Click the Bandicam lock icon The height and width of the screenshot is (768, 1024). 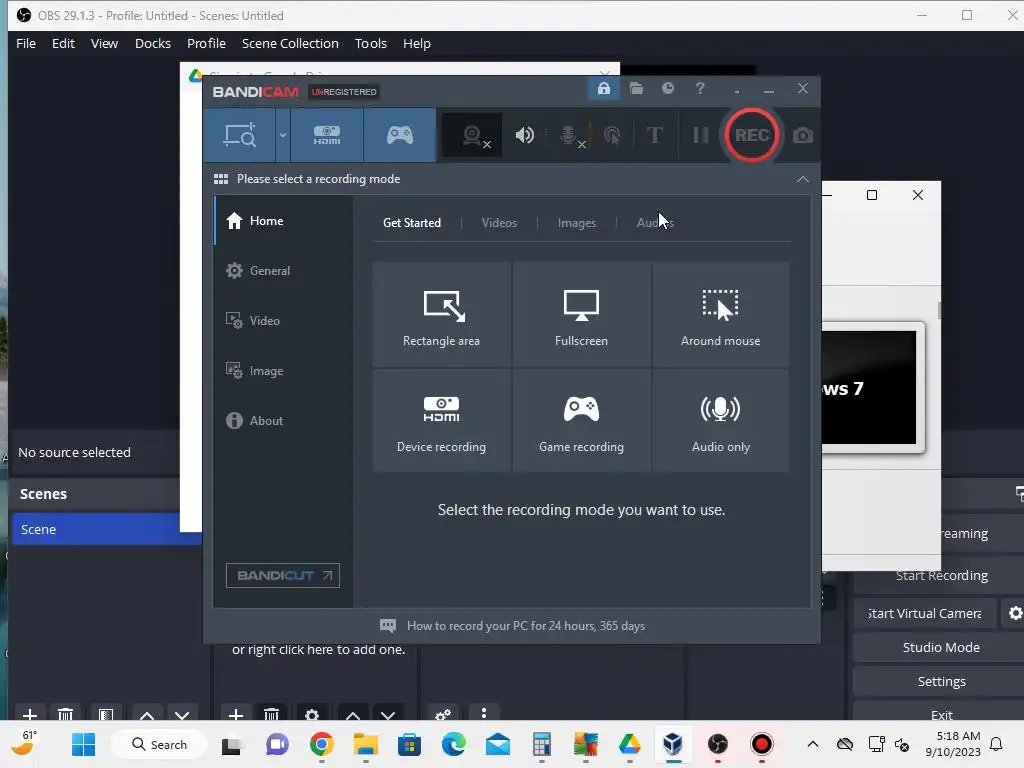coord(603,88)
